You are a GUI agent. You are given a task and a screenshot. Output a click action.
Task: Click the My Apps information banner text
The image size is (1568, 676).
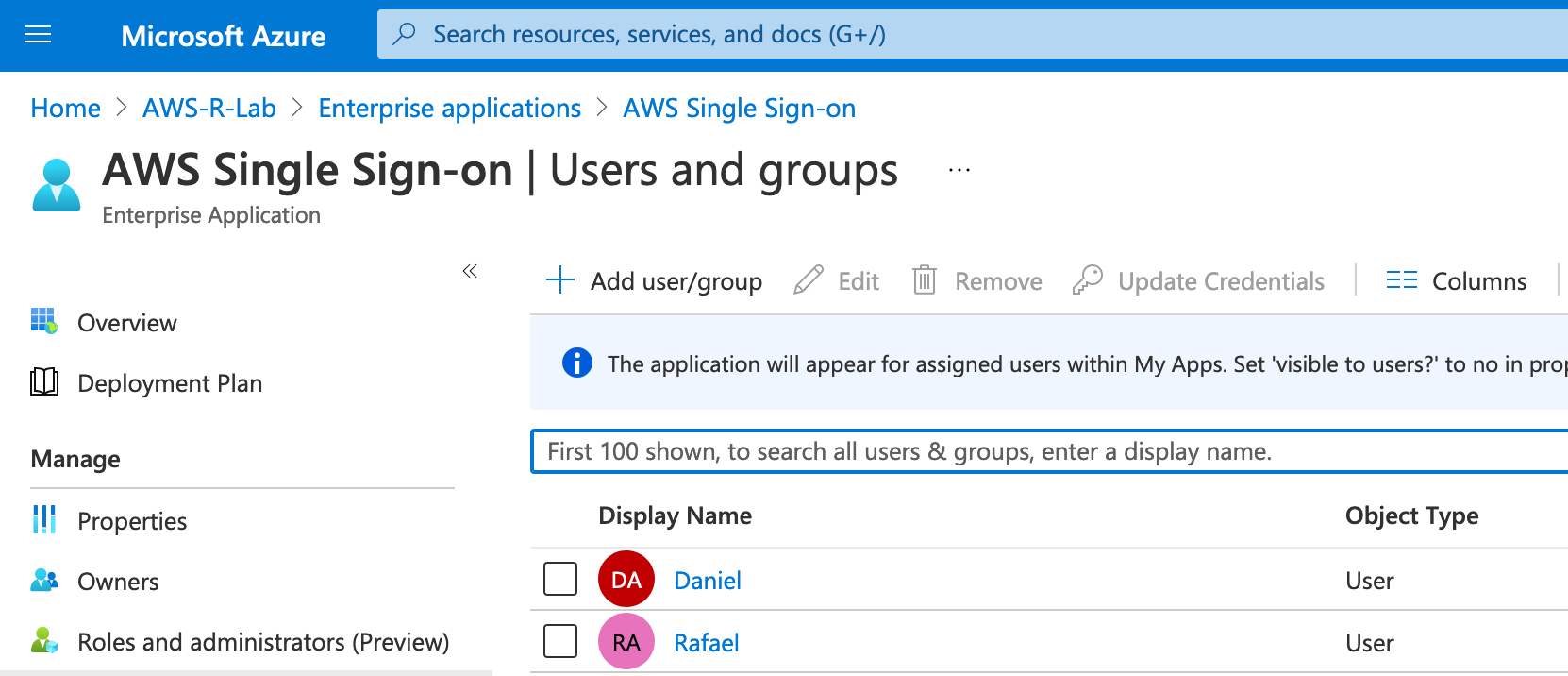point(1088,363)
